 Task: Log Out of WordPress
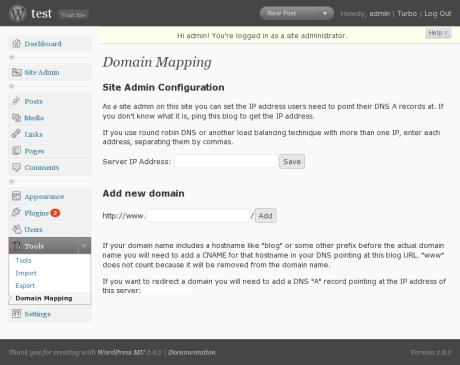pyautogui.click(x=438, y=14)
